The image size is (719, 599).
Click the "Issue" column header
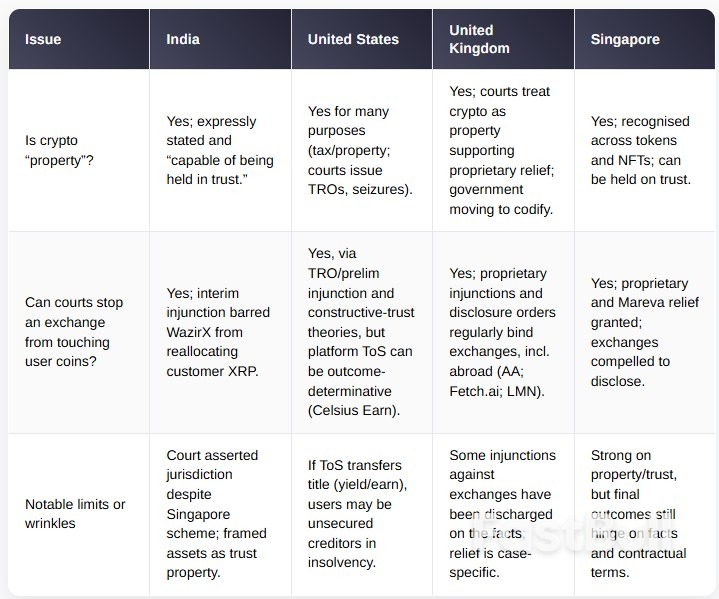click(x=43, y=39)
